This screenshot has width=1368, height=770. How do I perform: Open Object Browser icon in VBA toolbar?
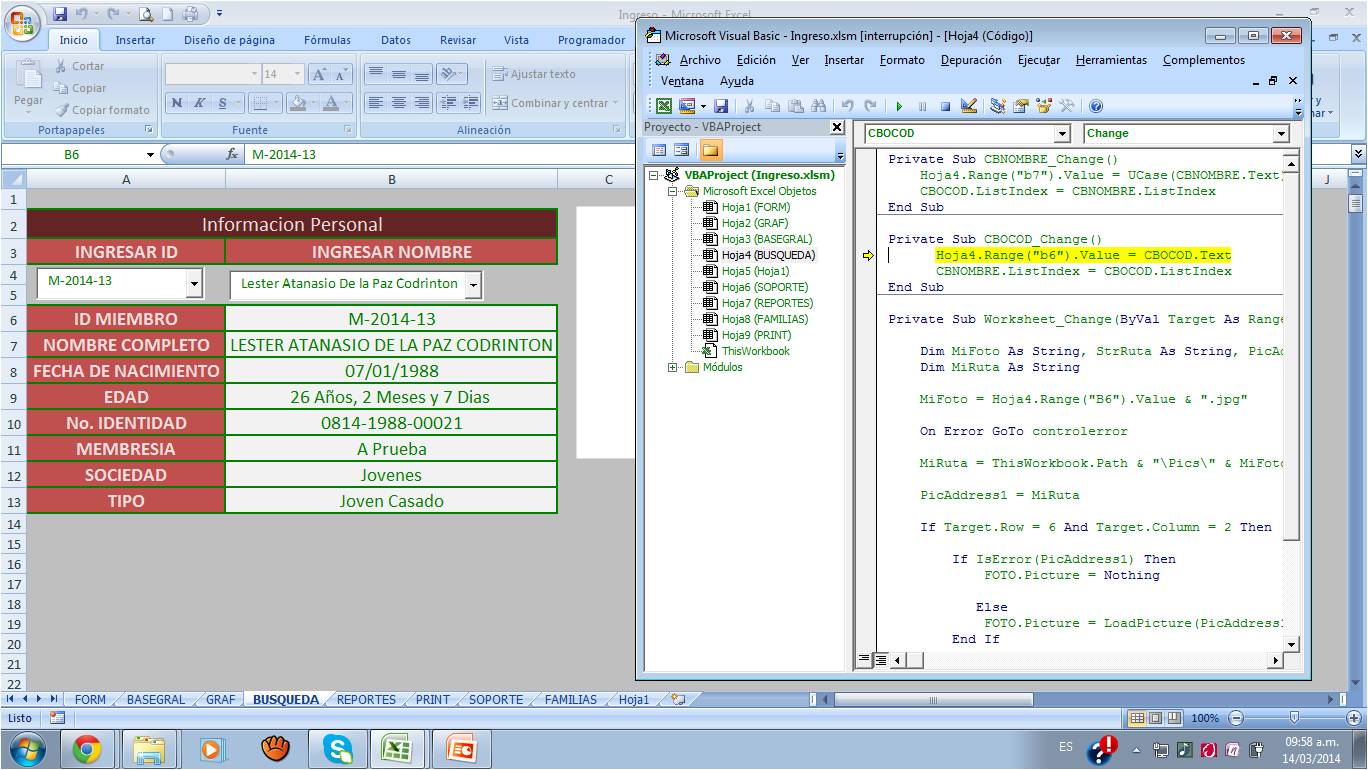pyautogui.click(x=1044, y=106)
